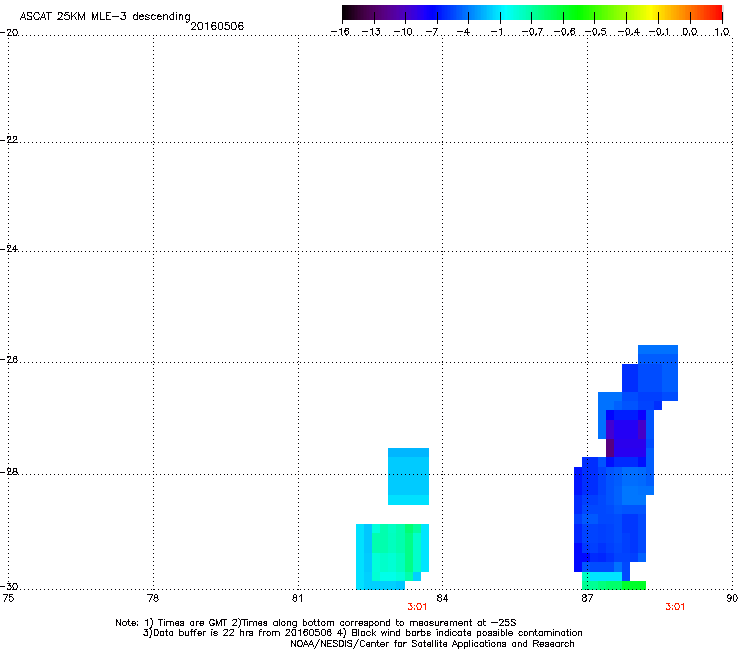Click the '-4' color scale label

(463, 32)
